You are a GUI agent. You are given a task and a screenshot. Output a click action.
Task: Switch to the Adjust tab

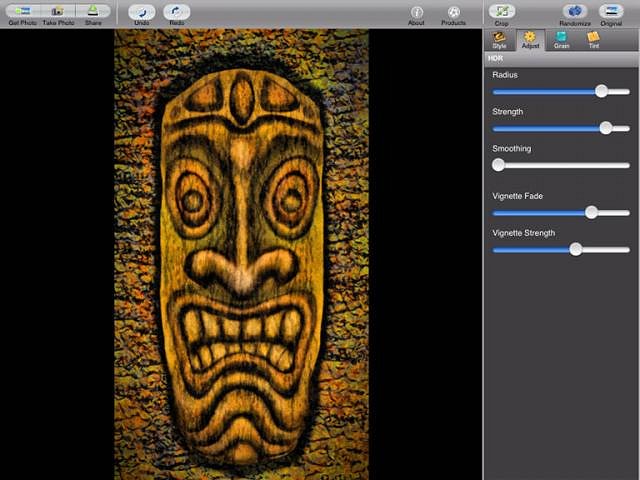point(530,39)
